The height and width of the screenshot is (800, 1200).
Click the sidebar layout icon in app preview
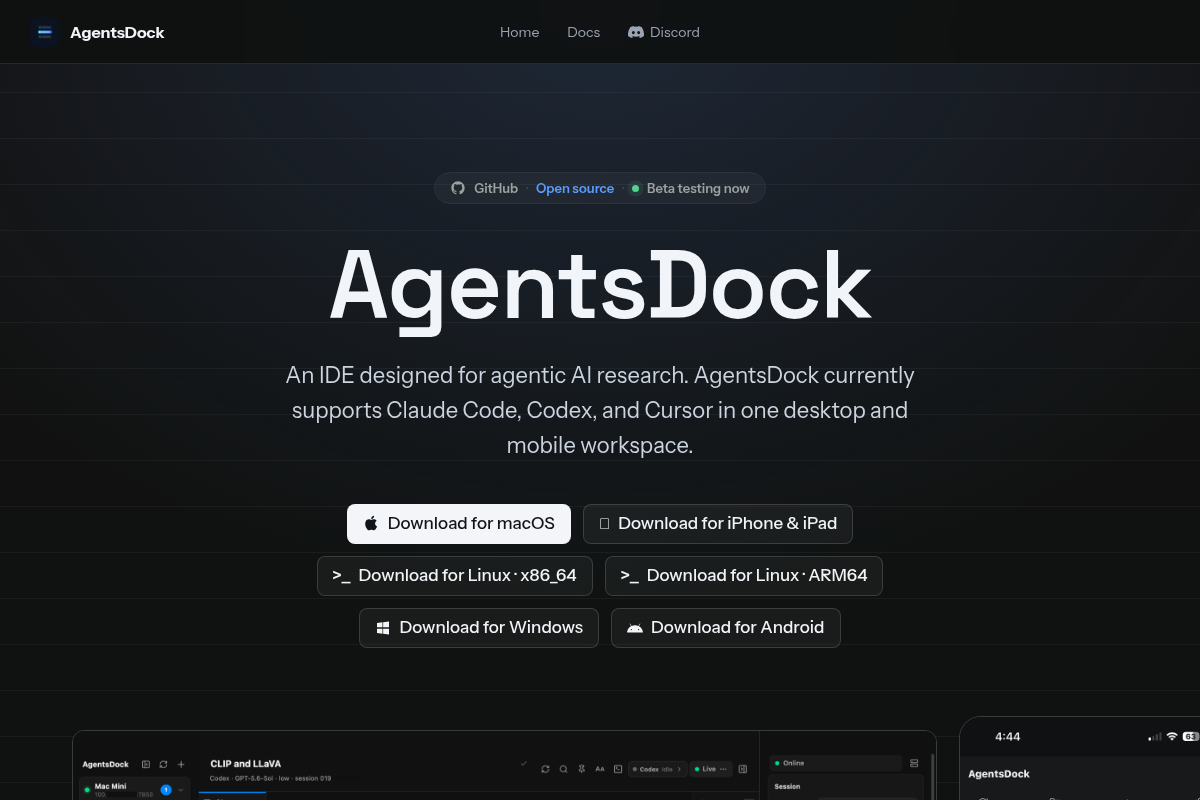146,764
